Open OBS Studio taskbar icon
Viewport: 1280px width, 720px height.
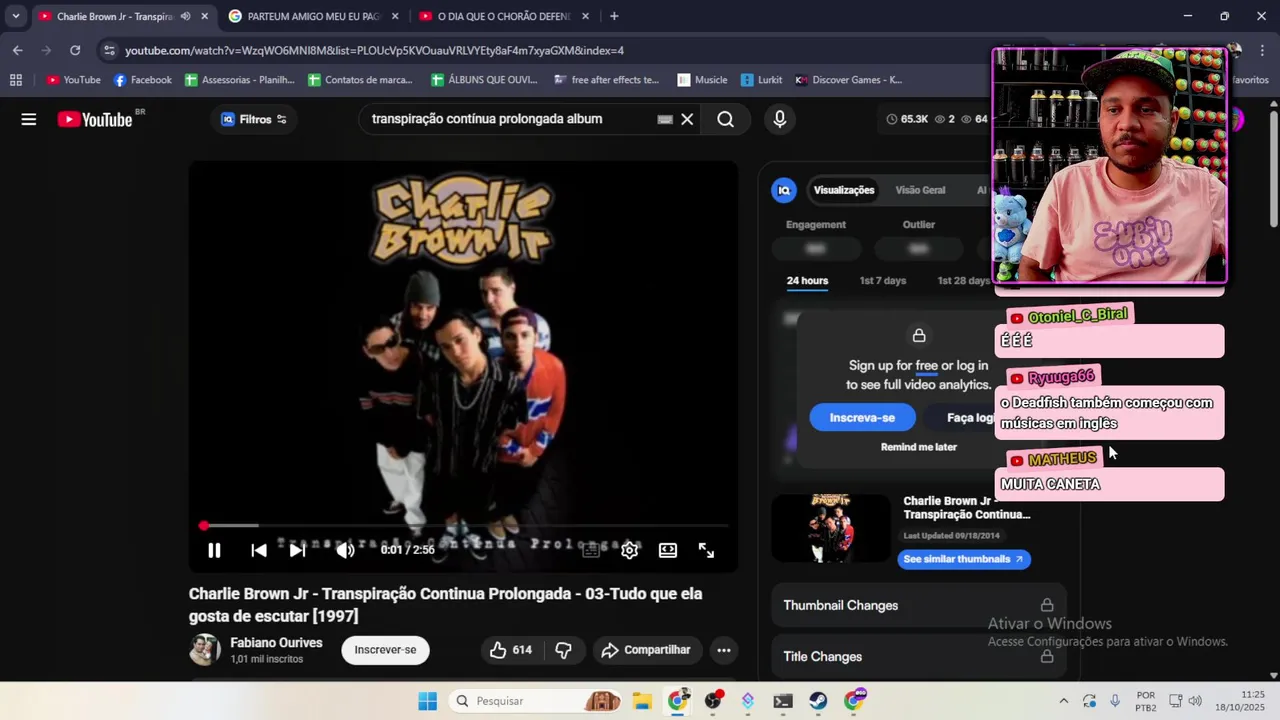pyautogui.click(x=713, y=701)
